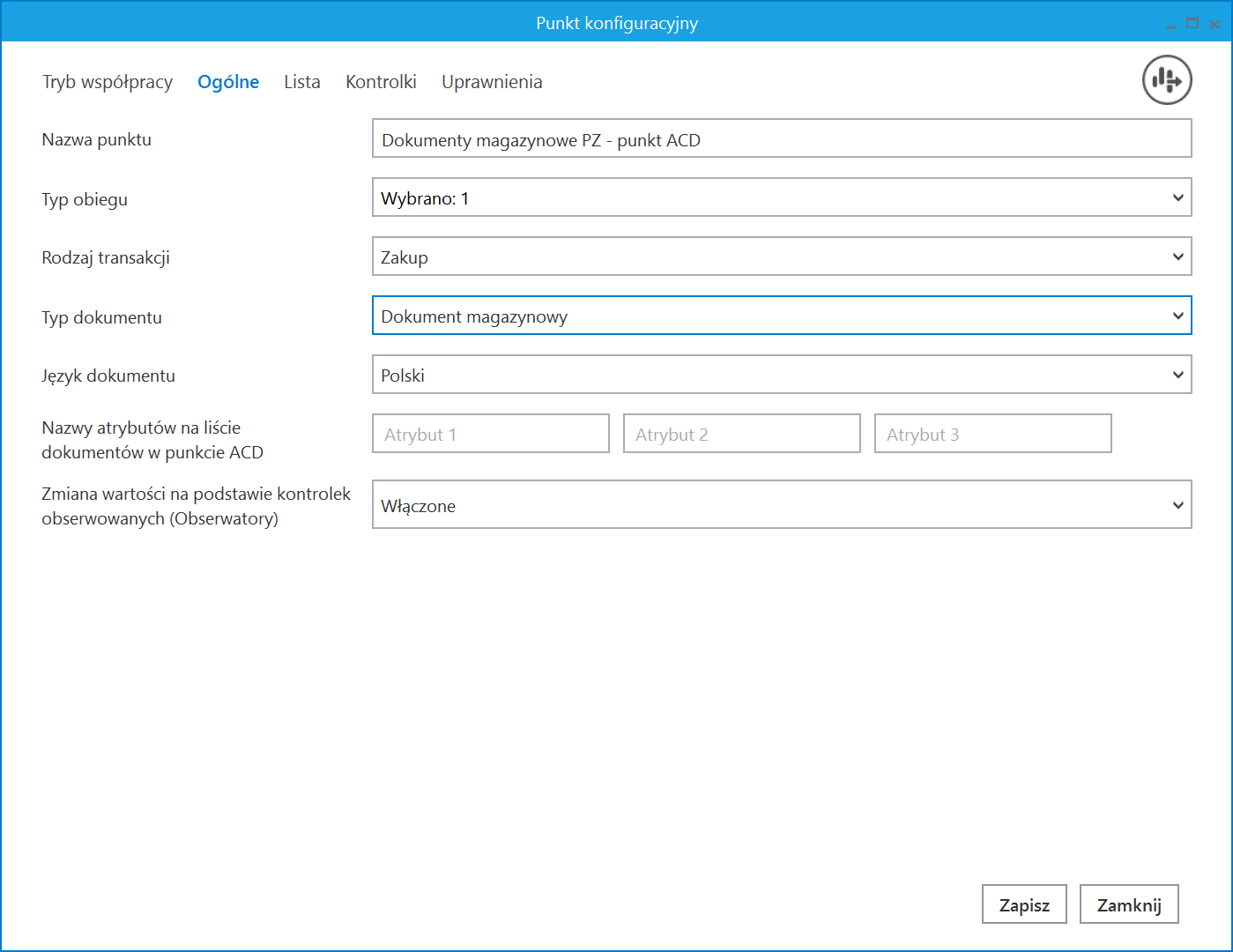This screenshot has height=952, width=1233.
Task: Maximize the Punkt konfiguracyjny window
Action: pos(1192,24)
